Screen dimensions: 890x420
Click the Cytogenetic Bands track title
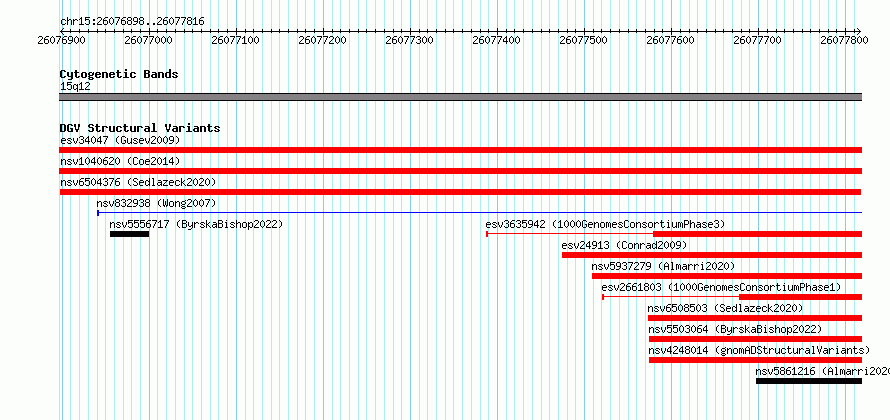(119, 74)
